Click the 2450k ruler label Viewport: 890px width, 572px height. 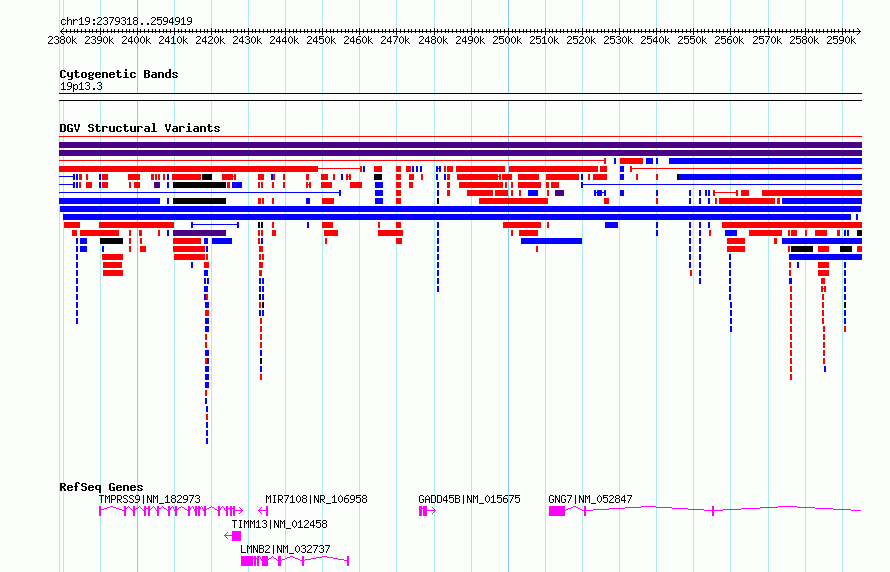point(321,40)
